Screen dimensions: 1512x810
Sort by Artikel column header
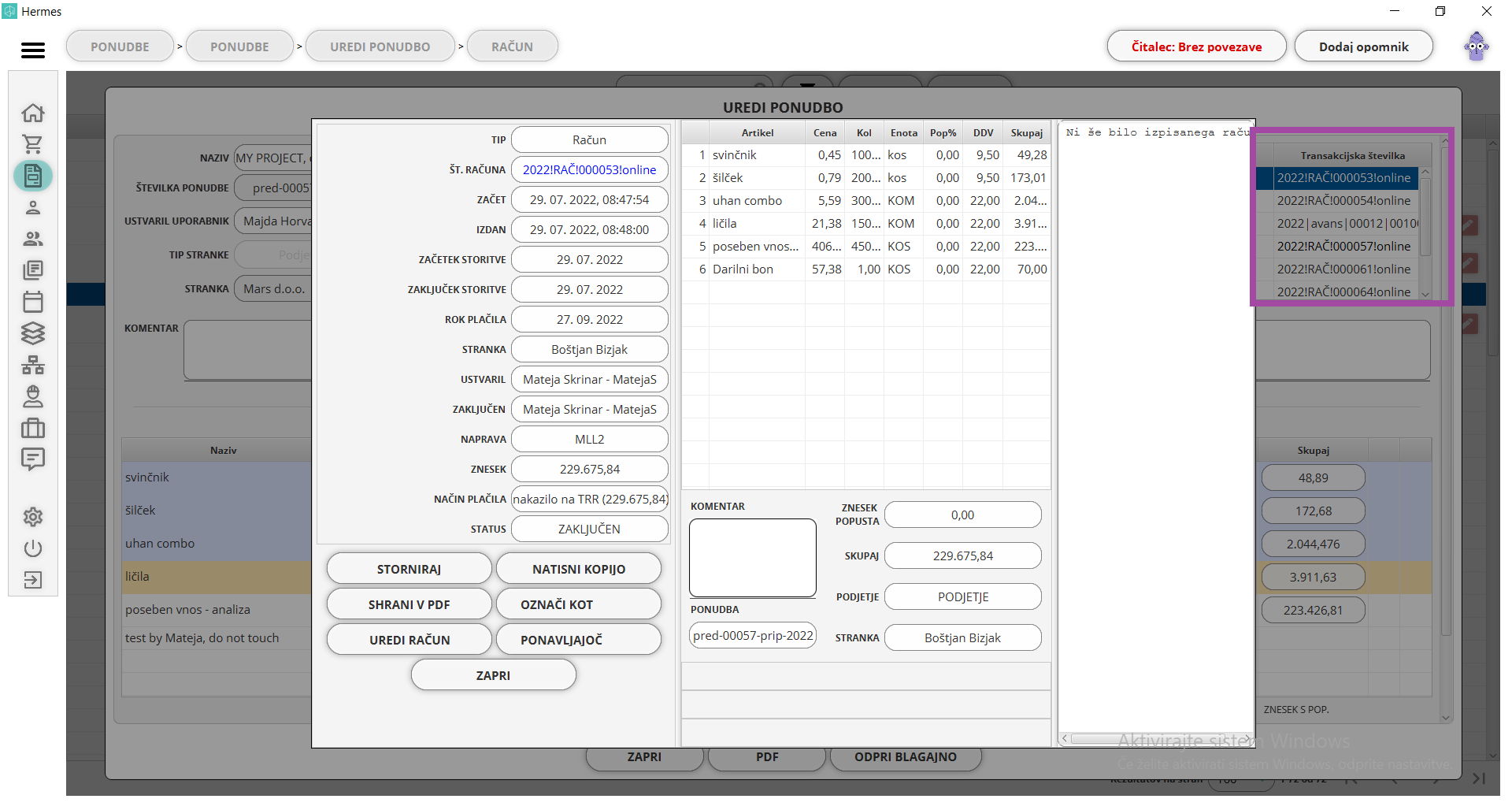point(757,132)
